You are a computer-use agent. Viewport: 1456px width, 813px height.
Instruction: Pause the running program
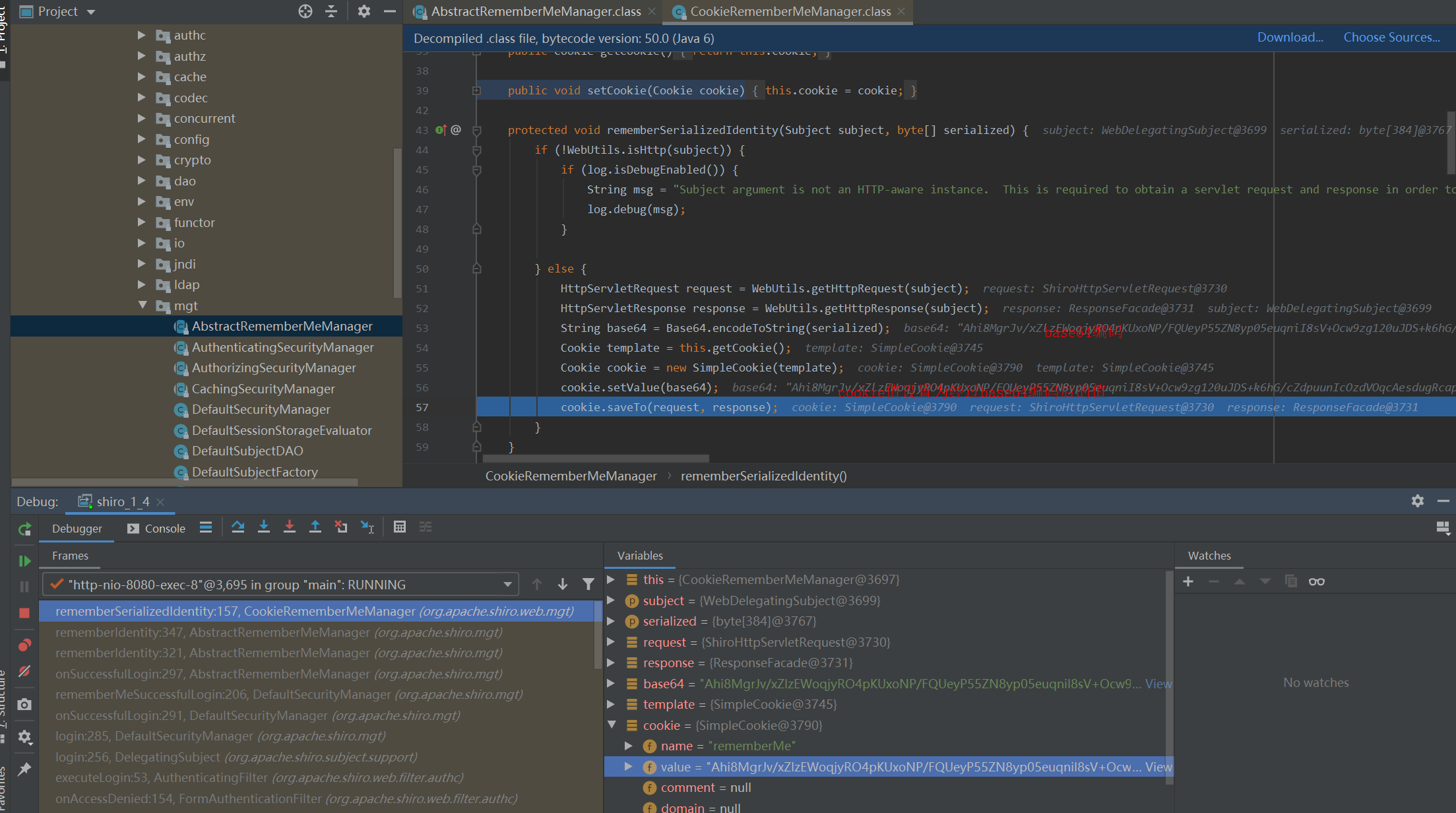24,587
